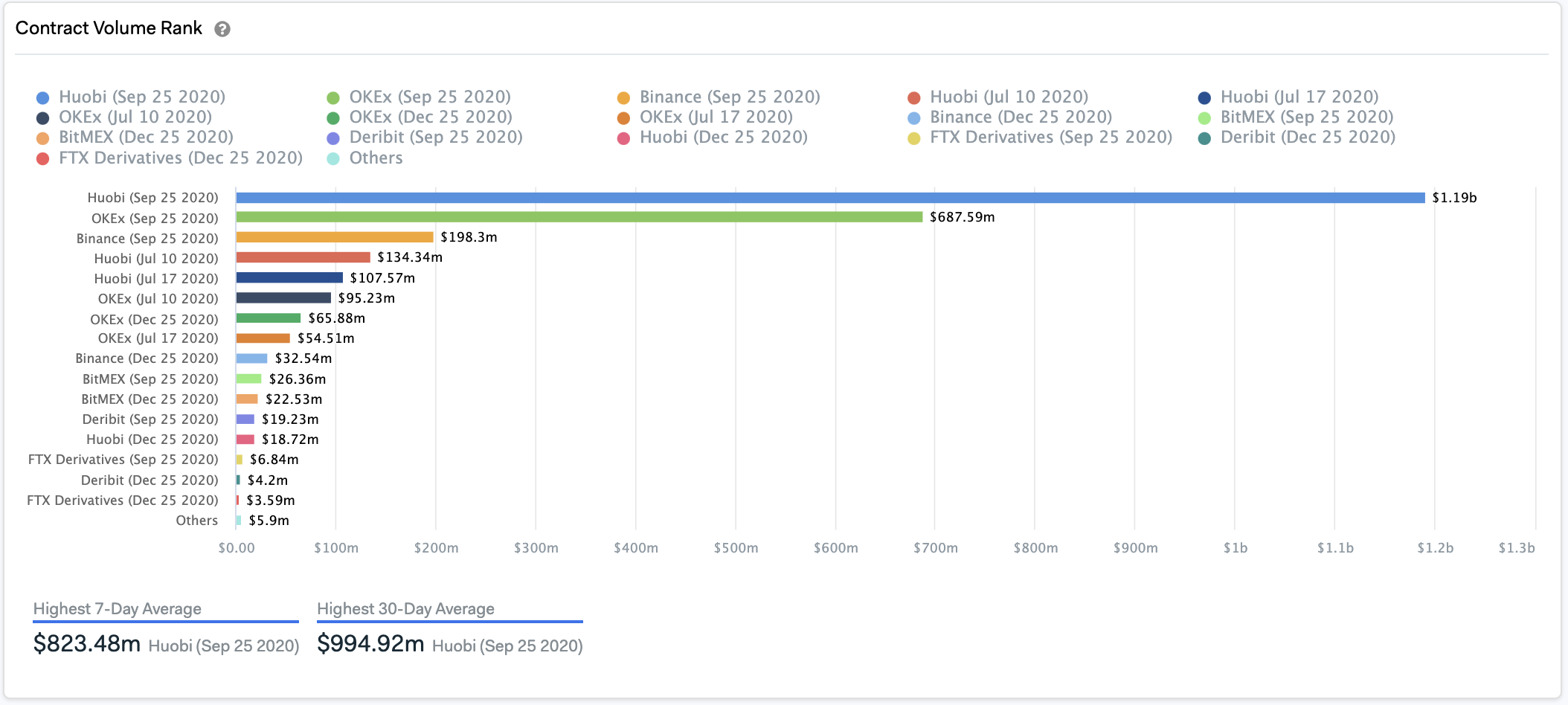Click the orange Binance Sep 25 bar

pos(335,236)
